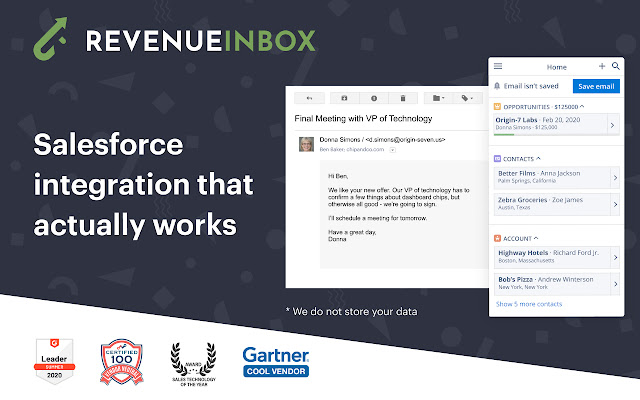The image size is (640, 400).
Task: Click the Opportunities crown icon
Action: (x=497, y=107)
